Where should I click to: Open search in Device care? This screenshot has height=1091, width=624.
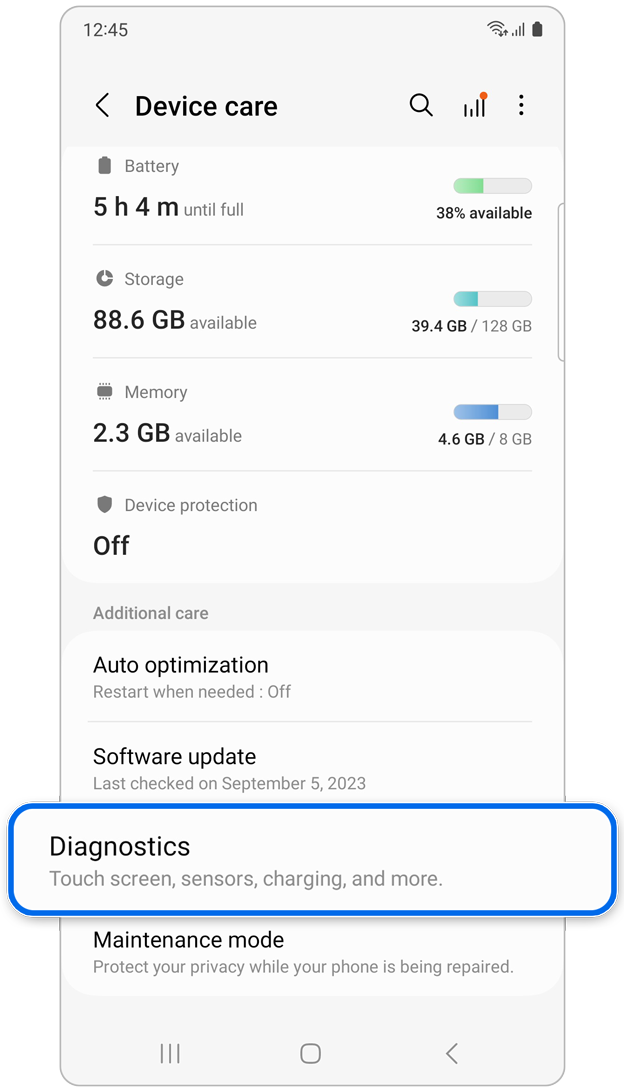pyautogui.click(x=421, y=105)
